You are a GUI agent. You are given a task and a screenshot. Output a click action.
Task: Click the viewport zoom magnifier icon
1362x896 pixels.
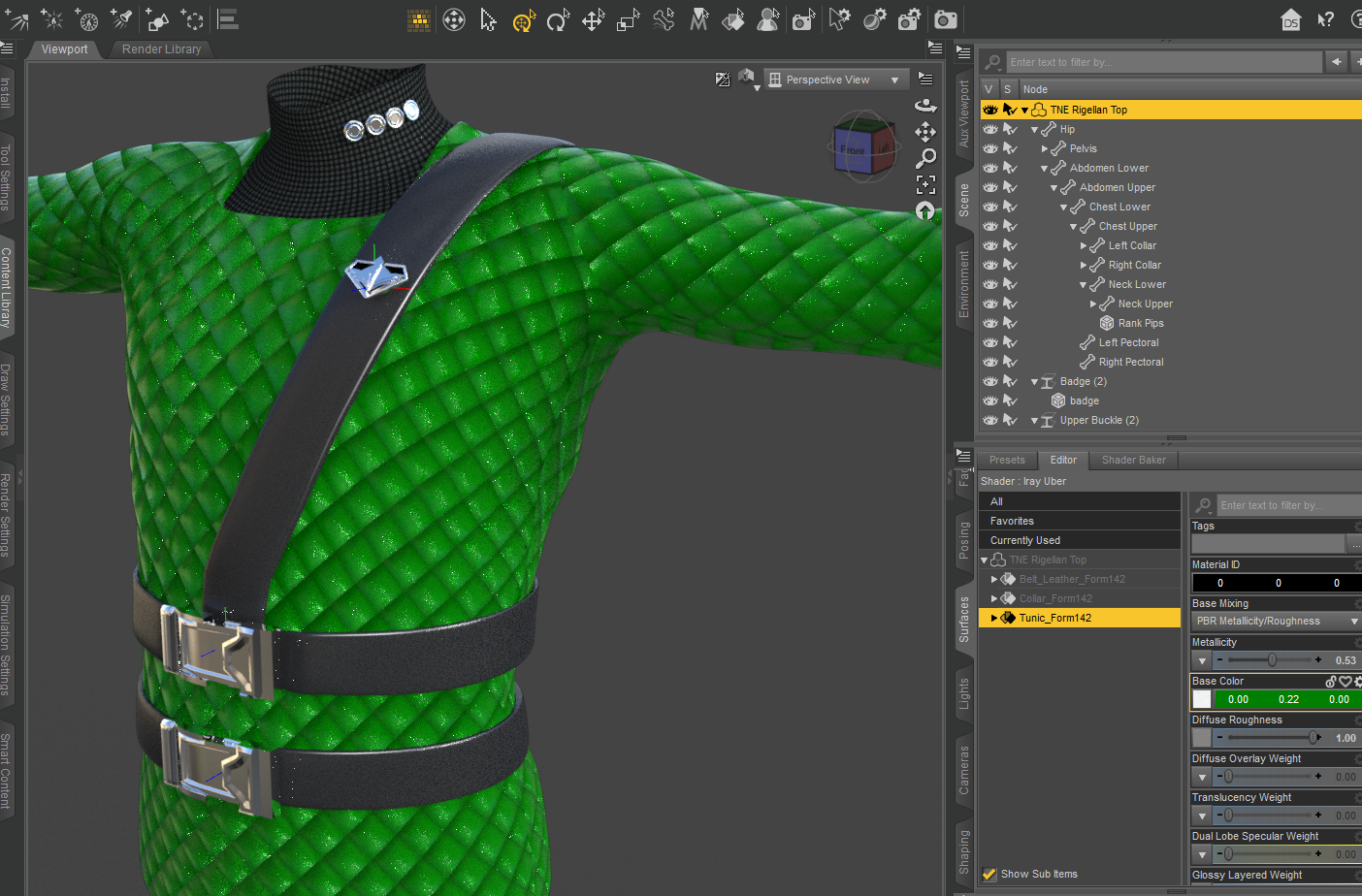coord(925,157)
